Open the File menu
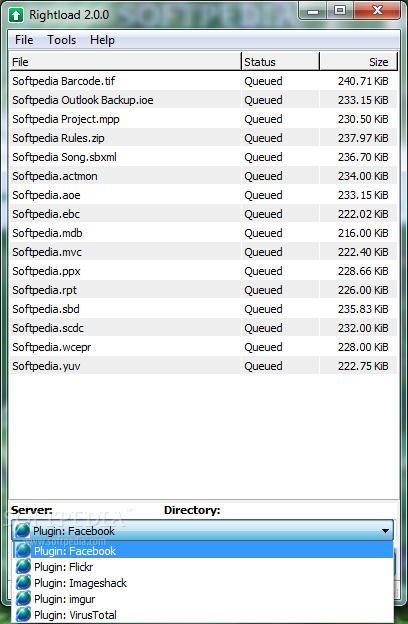 pos(24,40)
